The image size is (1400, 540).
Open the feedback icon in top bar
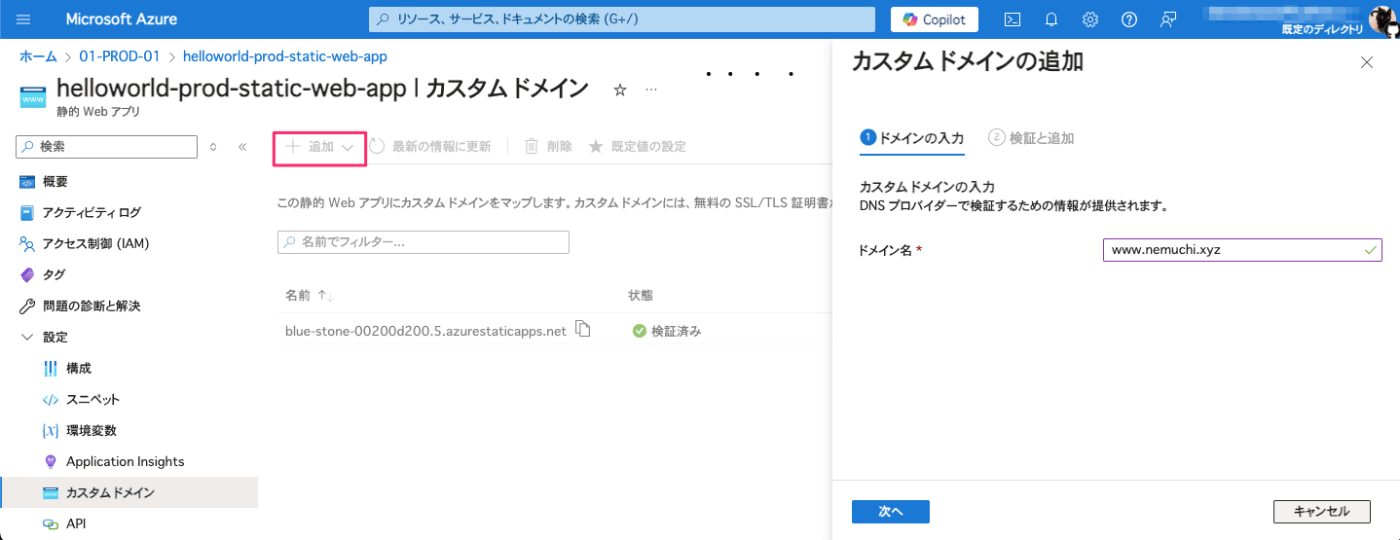pos(1167,19)
